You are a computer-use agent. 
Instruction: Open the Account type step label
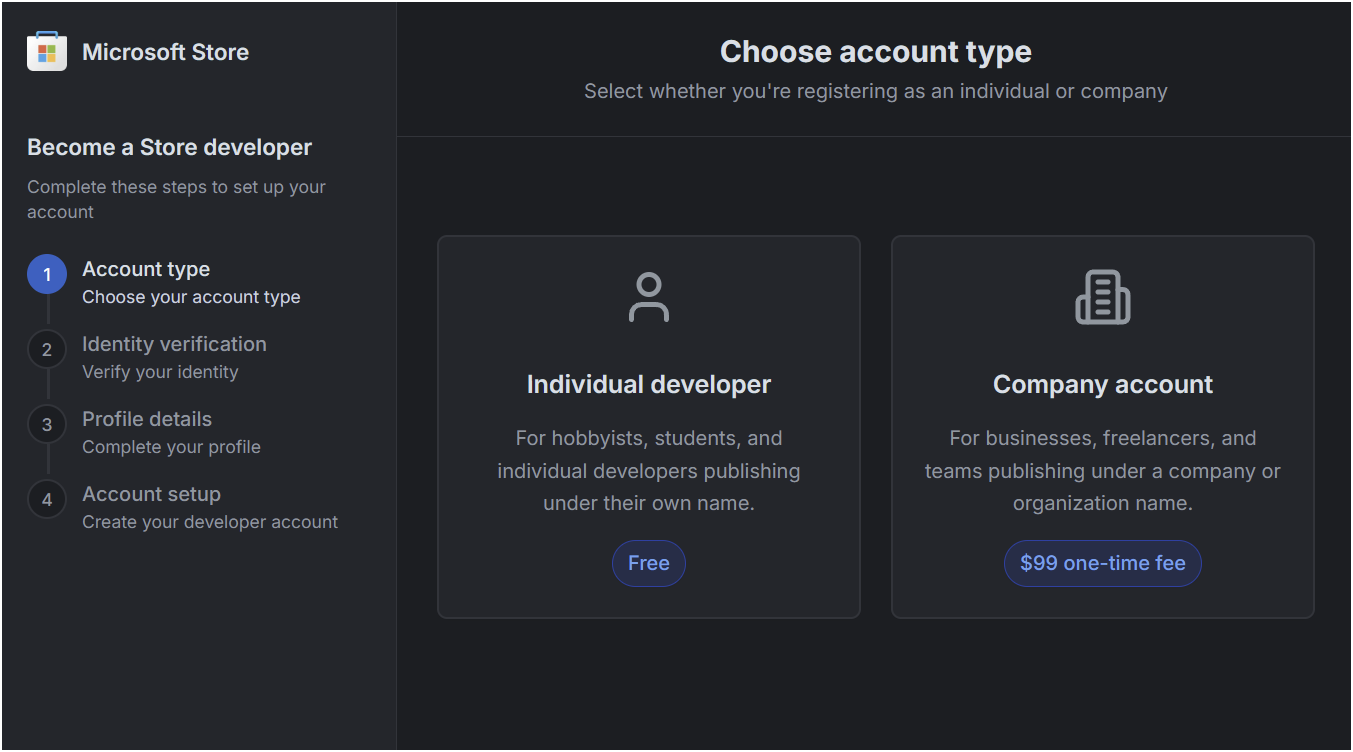[146, 269]
